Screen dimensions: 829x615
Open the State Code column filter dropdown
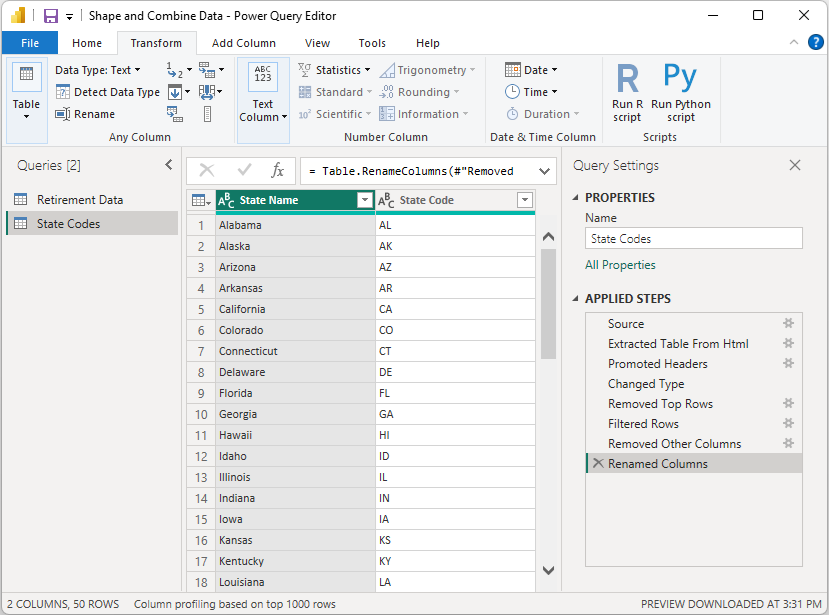coord(524,200)
